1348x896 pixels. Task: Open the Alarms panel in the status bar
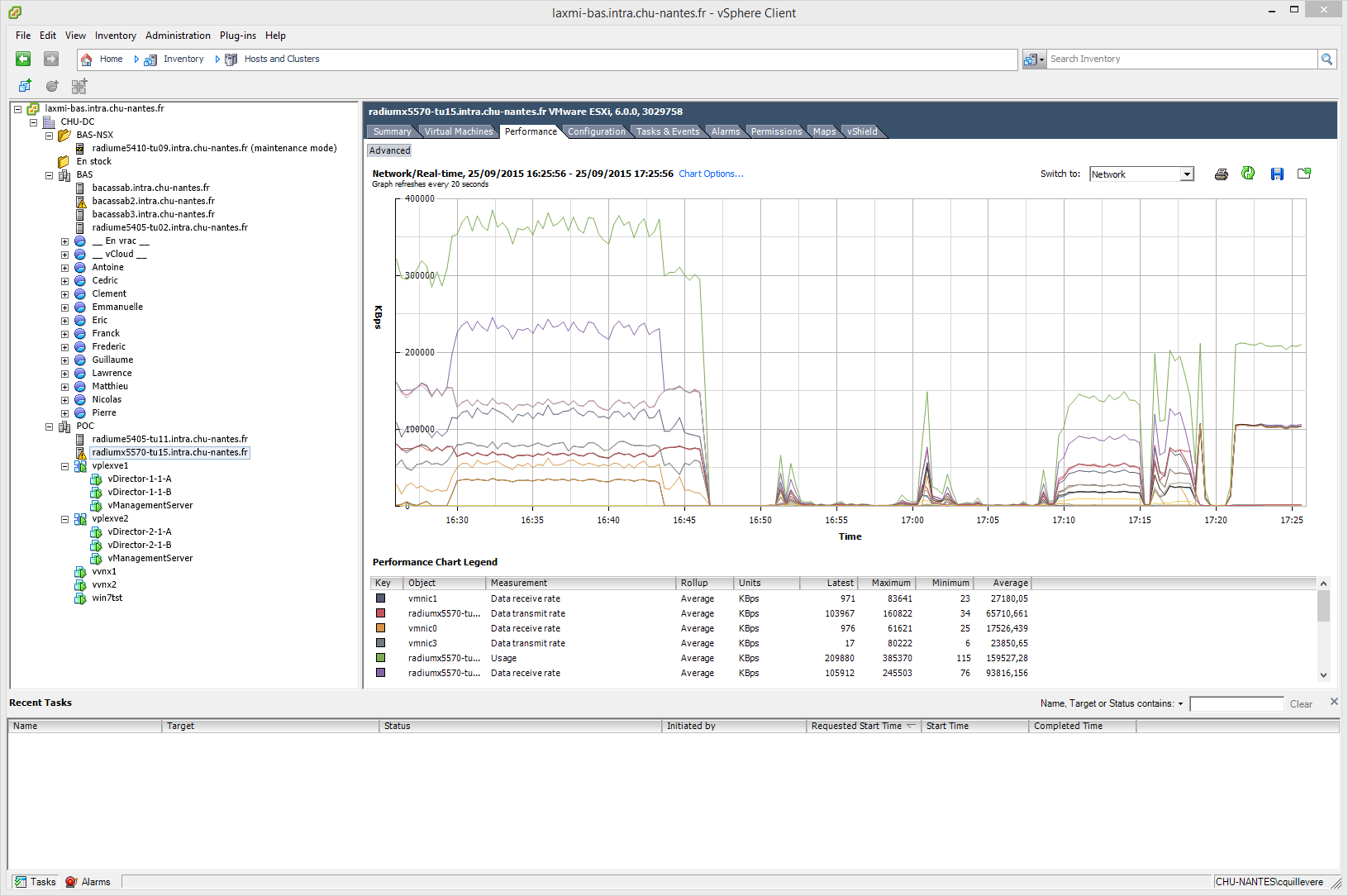[88, 882]
